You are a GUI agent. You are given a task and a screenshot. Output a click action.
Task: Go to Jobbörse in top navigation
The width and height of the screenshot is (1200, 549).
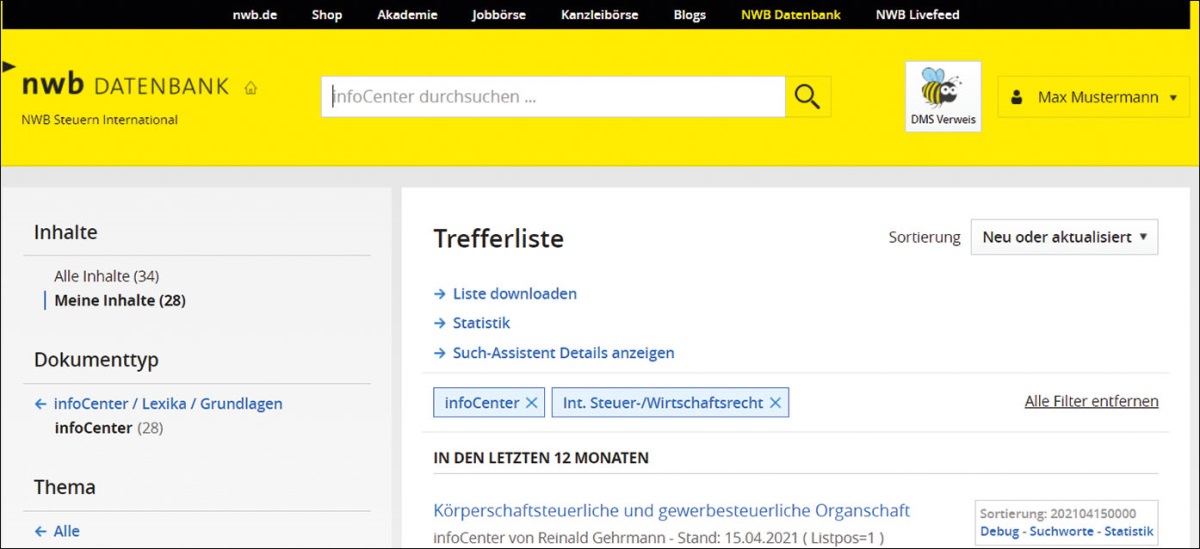click(x=498, y=15)
